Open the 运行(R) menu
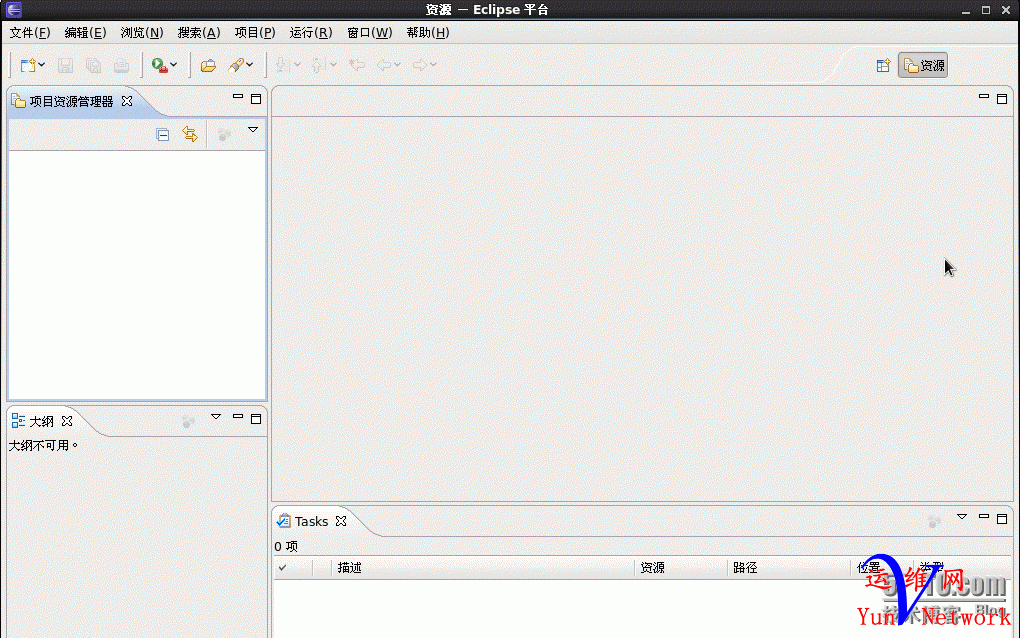The image size is (1020, 638). coord(311,32)
